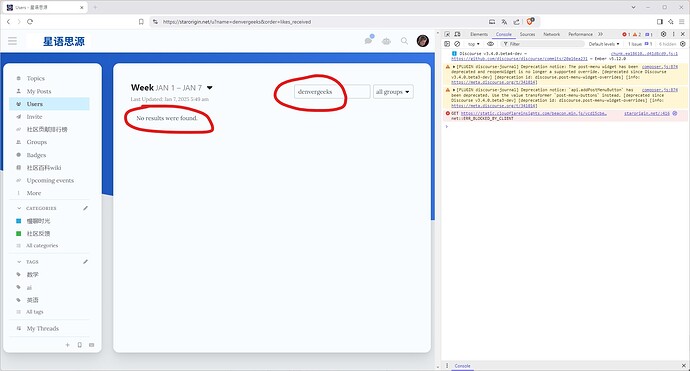Open Default levels dropdown
This screenshot has width=690, height=371.
pyautogui.click(x=604, y=44)
